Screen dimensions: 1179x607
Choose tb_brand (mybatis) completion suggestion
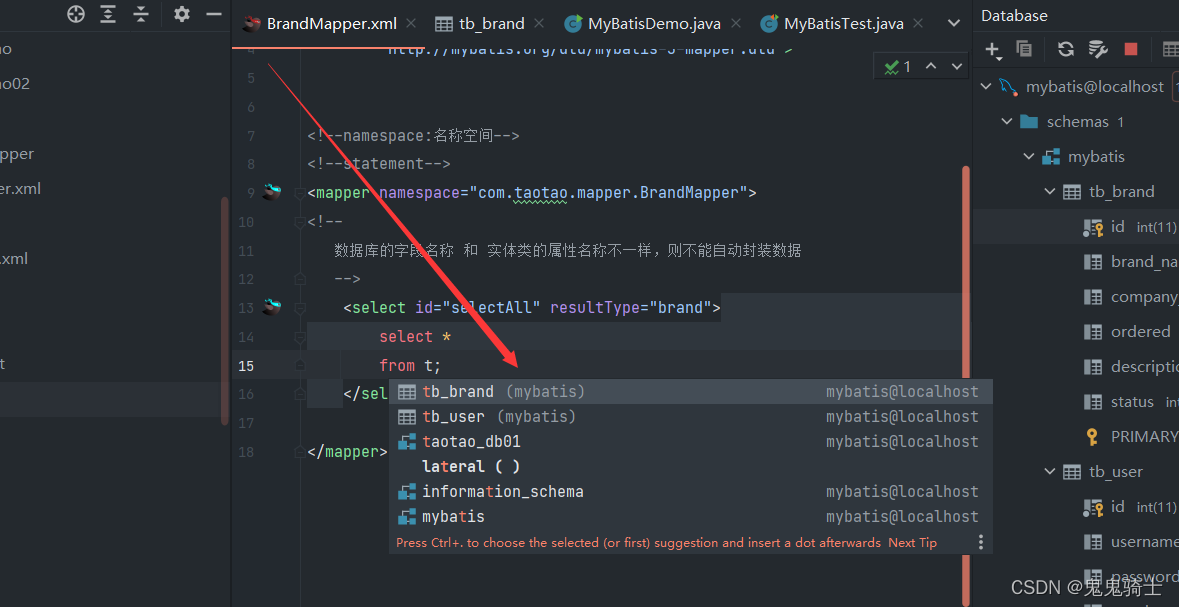690,391
